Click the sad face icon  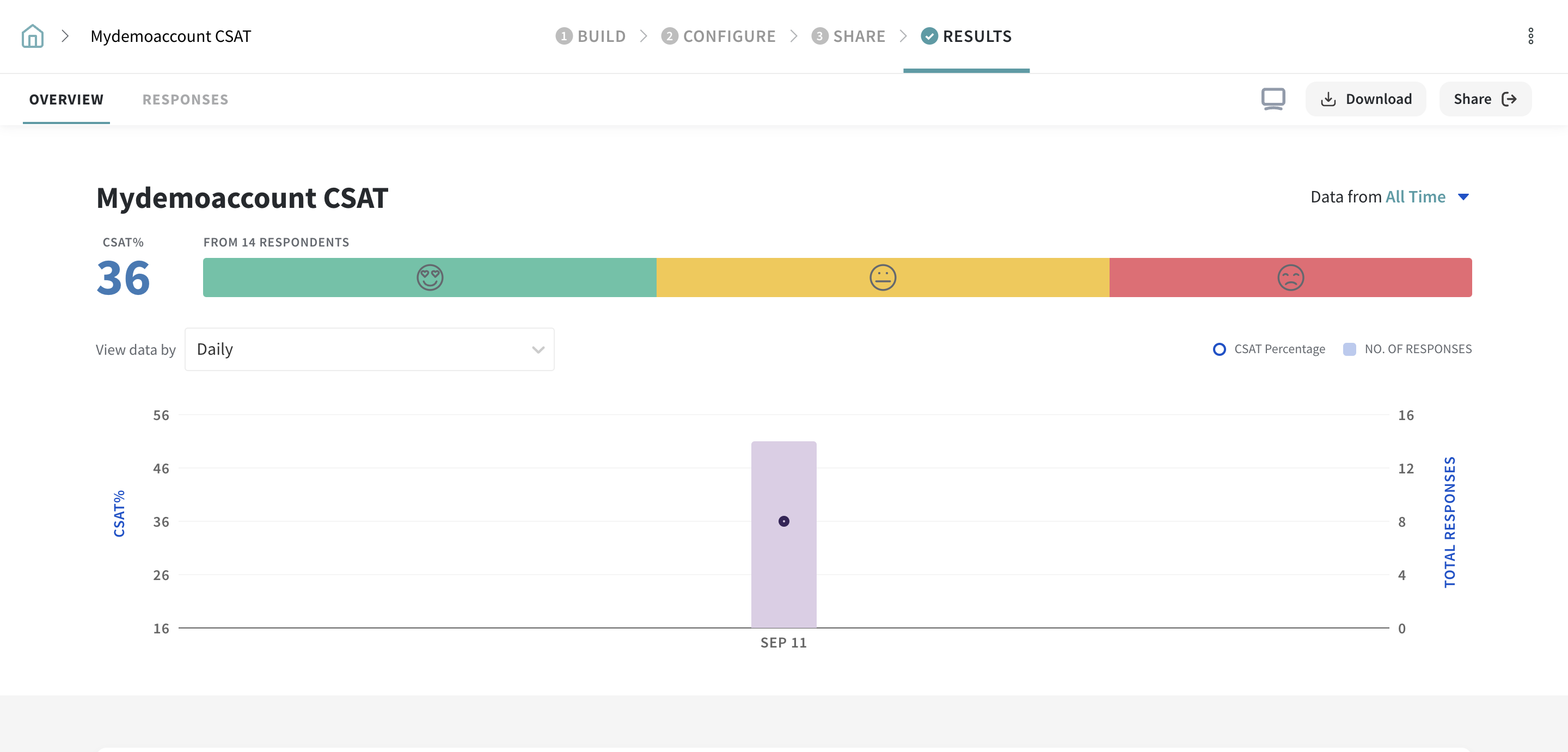pos(1290,278)
